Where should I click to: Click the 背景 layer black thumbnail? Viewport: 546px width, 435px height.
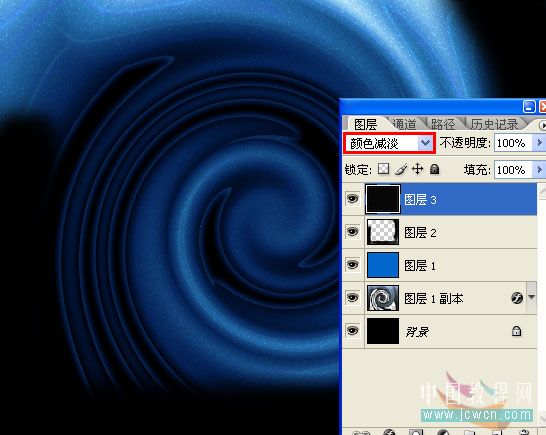[x=383, y=331]
